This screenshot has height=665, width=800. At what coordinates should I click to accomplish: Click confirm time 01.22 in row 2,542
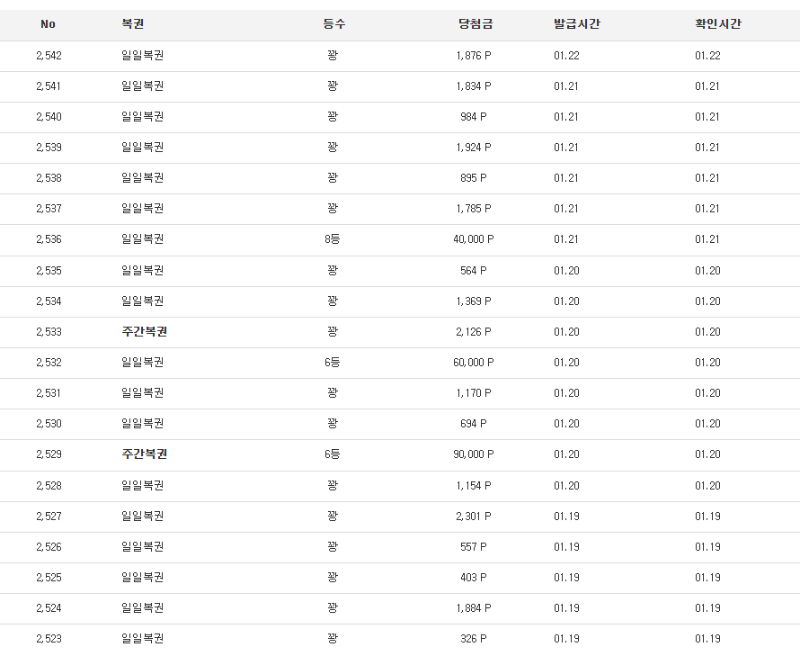pyautogui.click(x=708, y=56)
